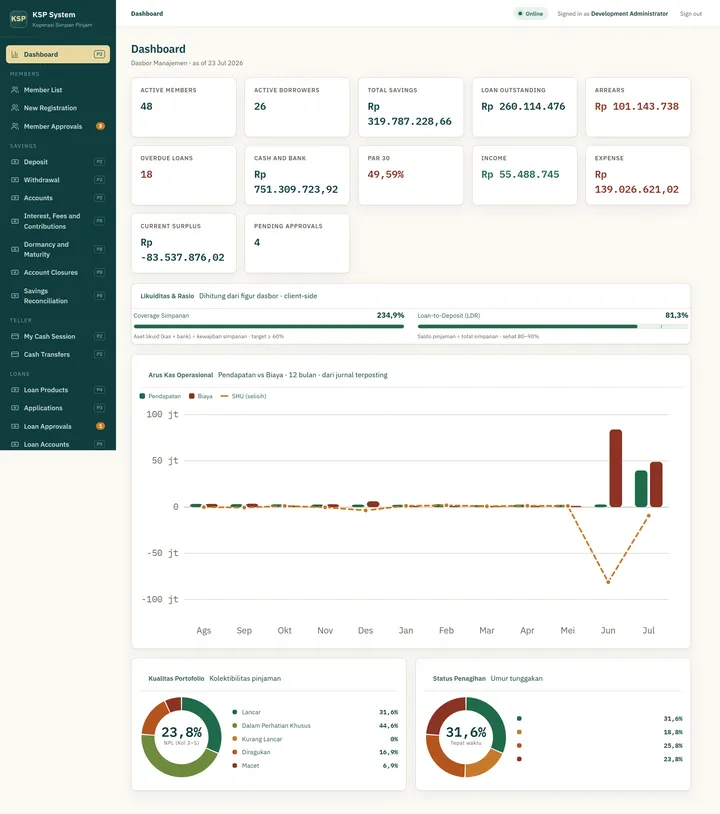Click the Accounts money icon
Screen dimensions: 720x814
pyautogui.click(x=15, y=198)
